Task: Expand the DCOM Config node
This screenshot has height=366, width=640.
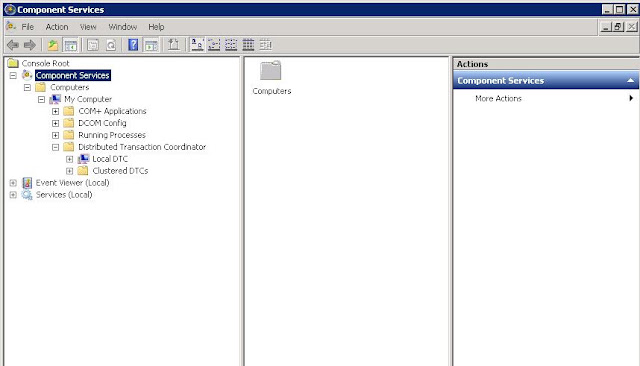Action: pos(56,123)
